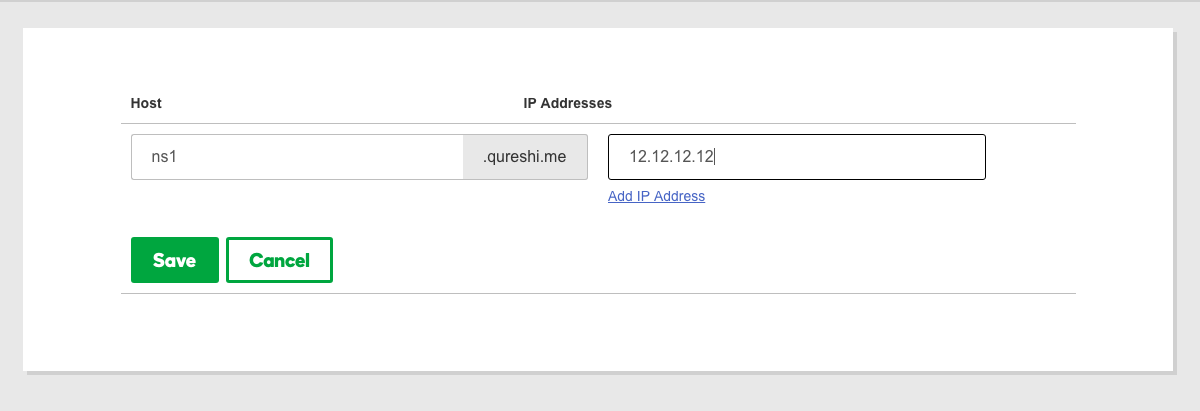Place cursor on the ns1 text

coord(164,157)
